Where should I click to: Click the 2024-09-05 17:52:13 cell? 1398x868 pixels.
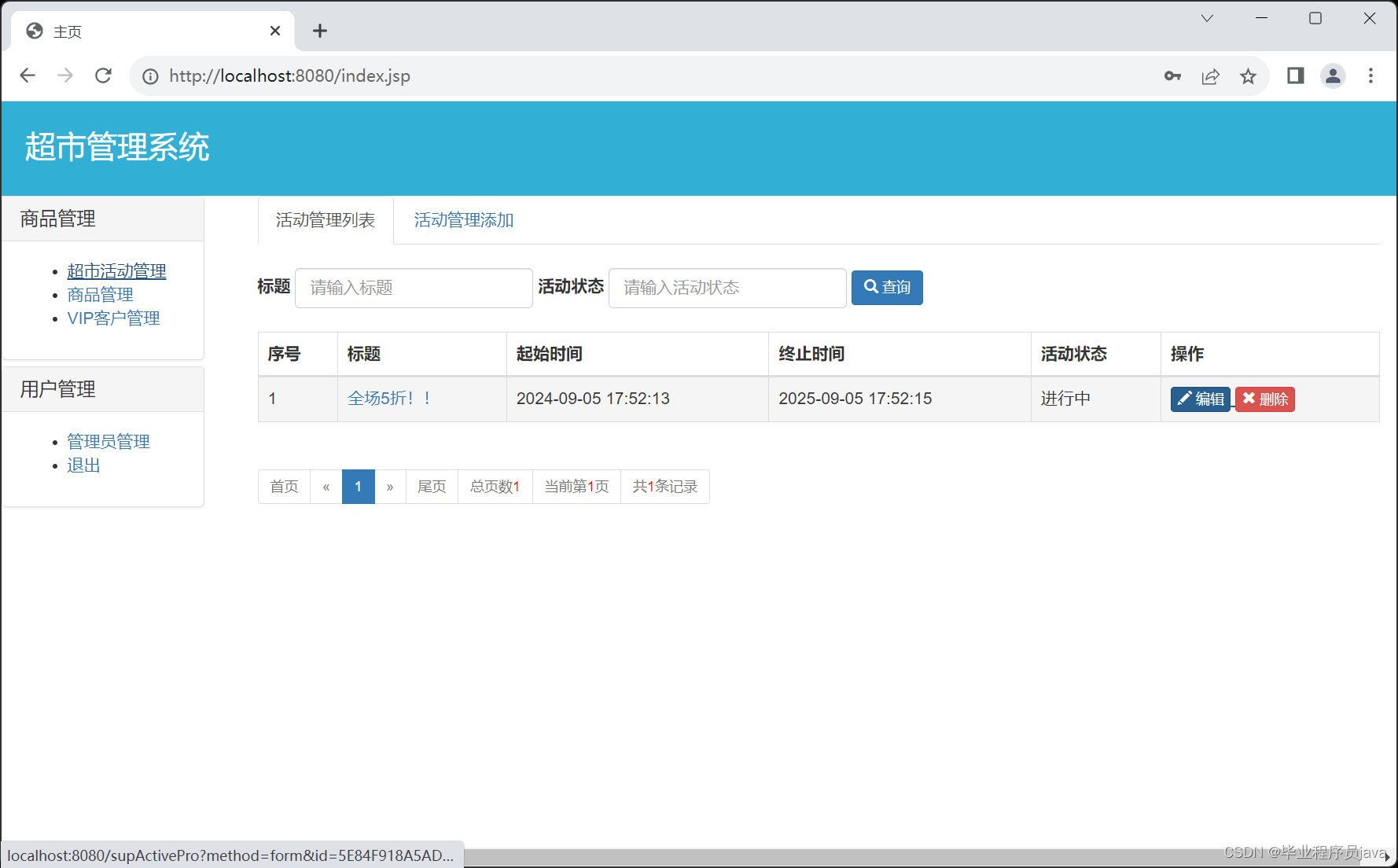click(638, 399)
